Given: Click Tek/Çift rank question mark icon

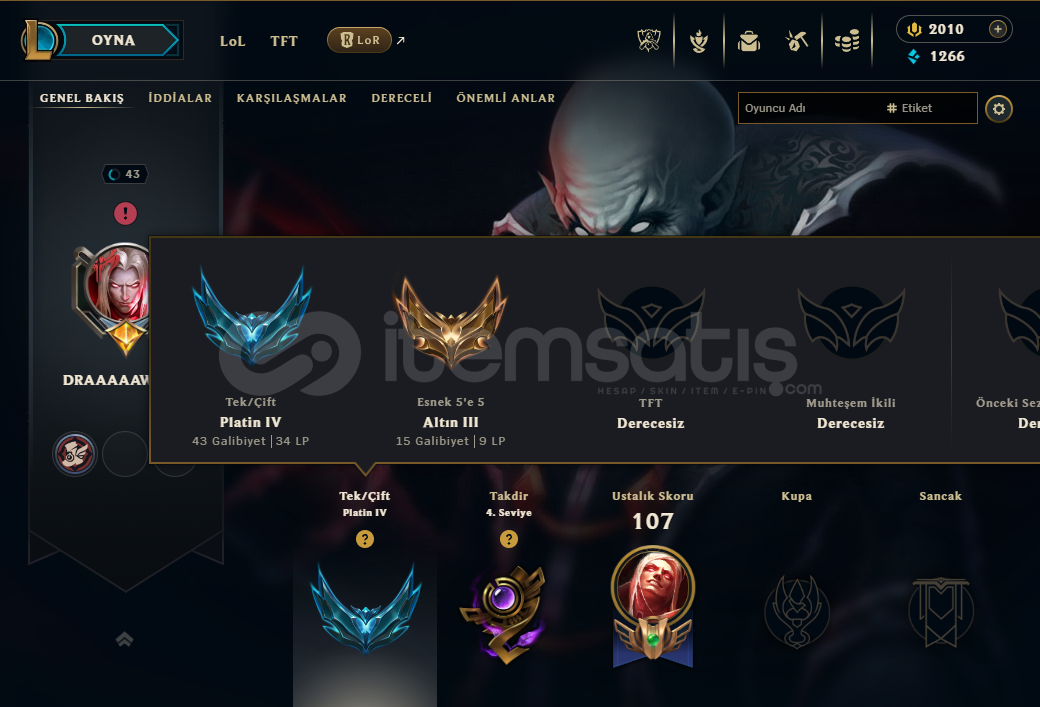Looking at the screenshot, I should click(365, 539).
